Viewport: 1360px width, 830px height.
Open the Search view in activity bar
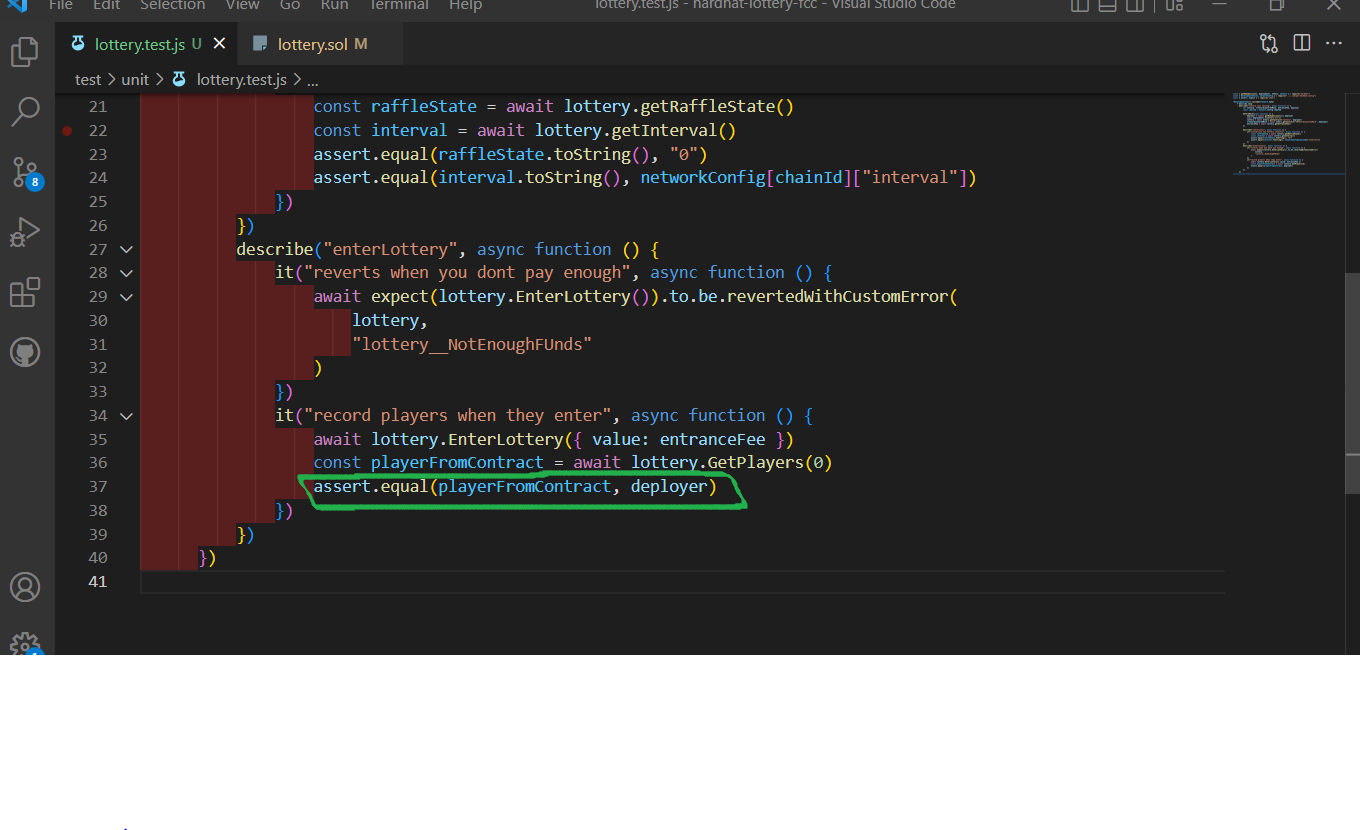25,111
